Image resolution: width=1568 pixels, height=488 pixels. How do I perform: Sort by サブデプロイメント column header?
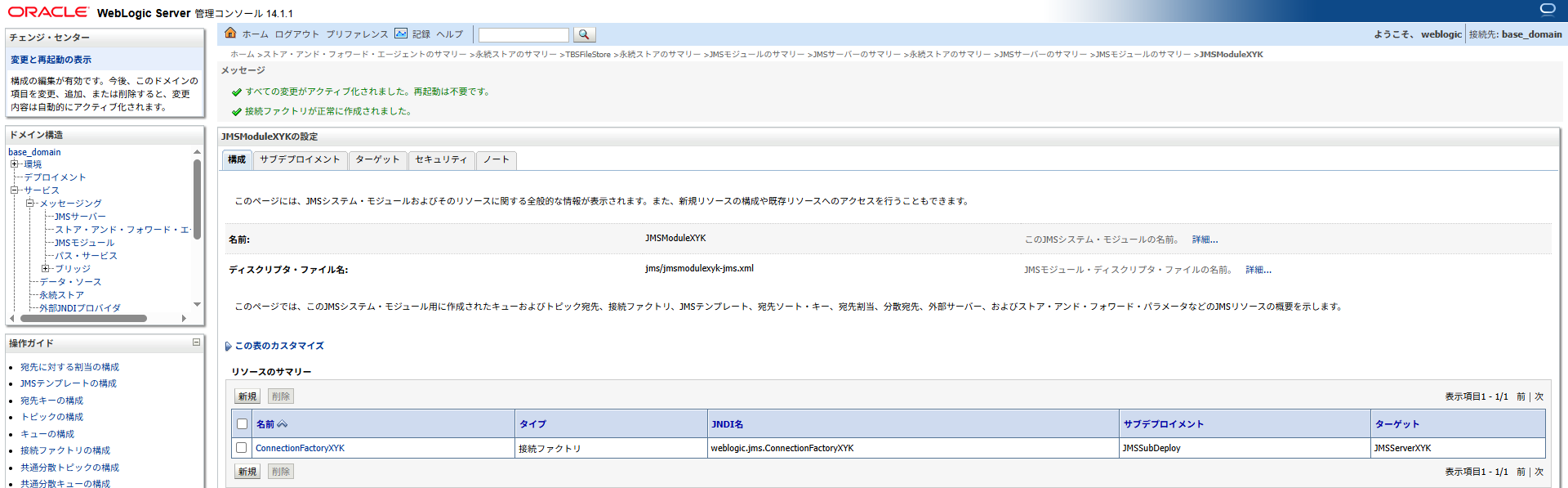pos(1164,424)
